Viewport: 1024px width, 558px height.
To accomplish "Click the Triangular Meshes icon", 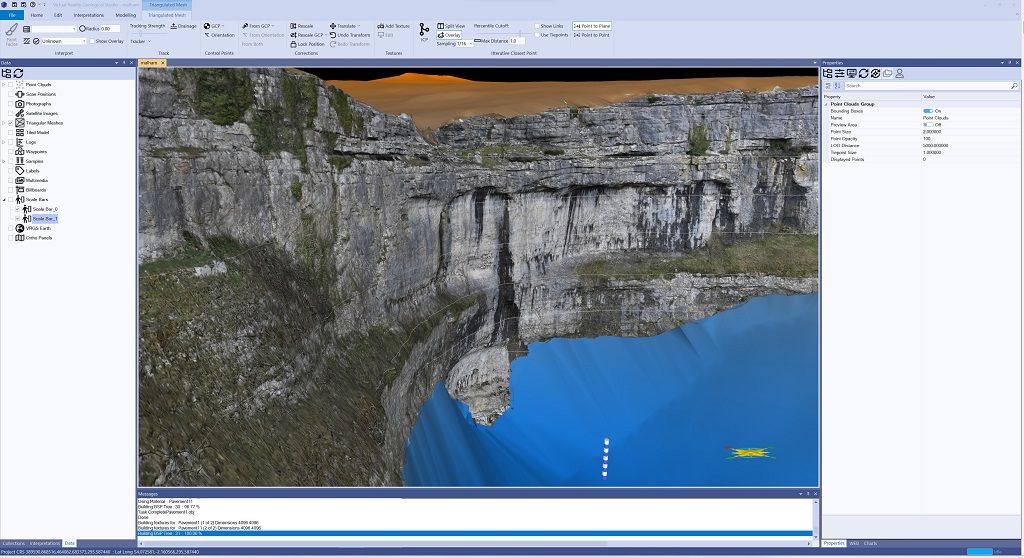I will pos(20,123).
